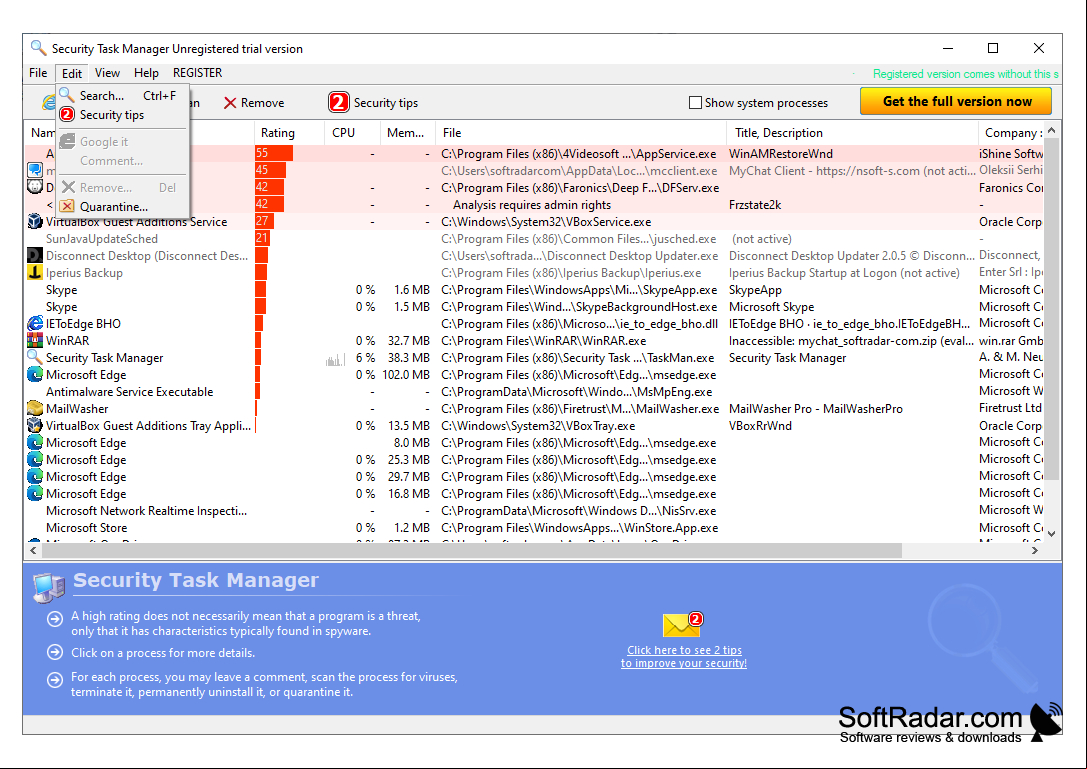Choose Security tips in the Edit menu
Viewport: 1087px width, 769px height.
coord(122,115)
